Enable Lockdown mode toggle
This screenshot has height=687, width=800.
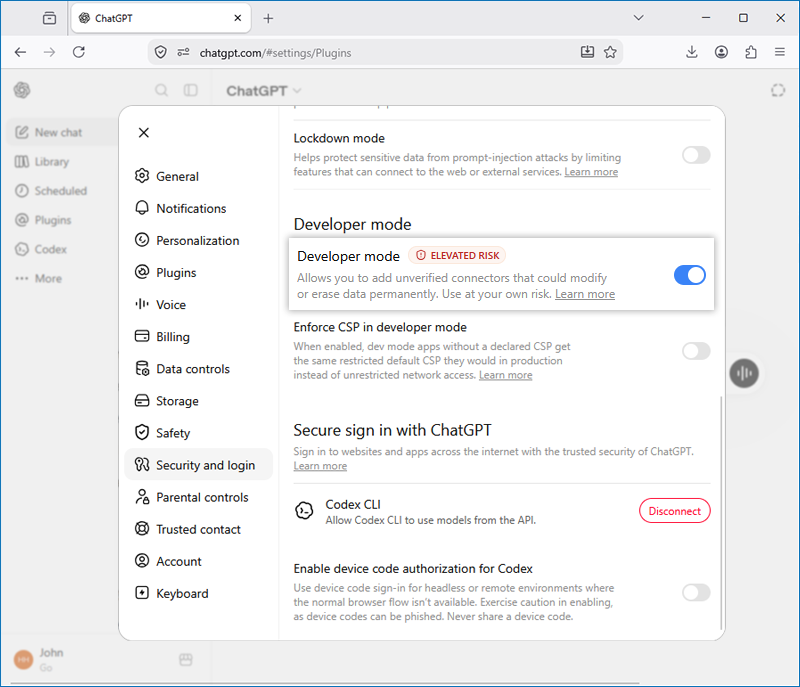696,155
